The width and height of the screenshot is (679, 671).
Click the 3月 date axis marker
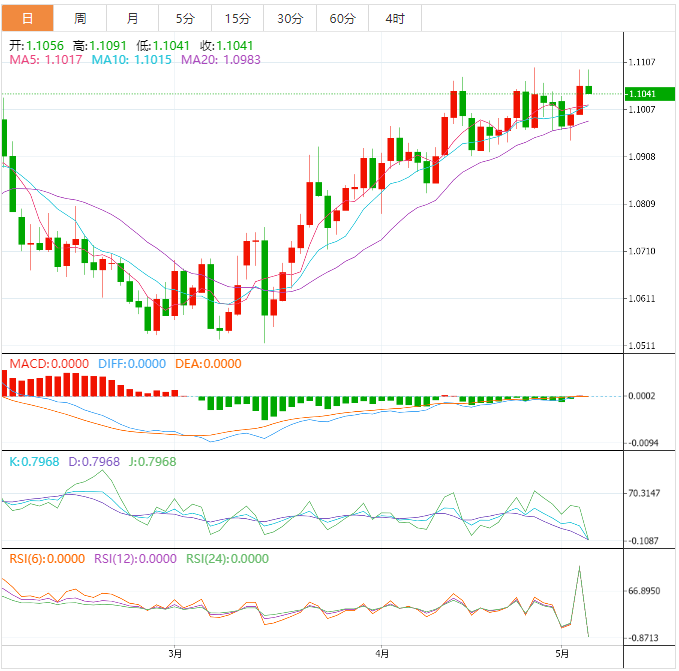pos(175,653)
